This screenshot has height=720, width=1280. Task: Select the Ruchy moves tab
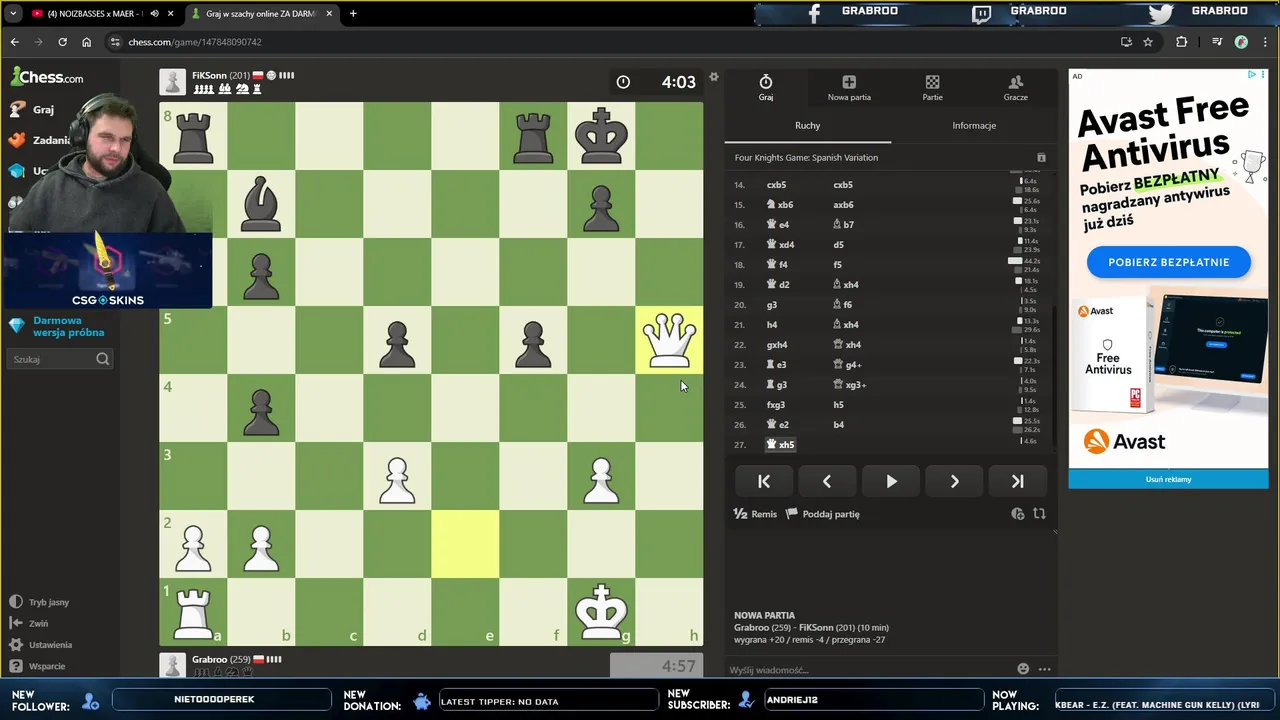[x=807, y=125]
